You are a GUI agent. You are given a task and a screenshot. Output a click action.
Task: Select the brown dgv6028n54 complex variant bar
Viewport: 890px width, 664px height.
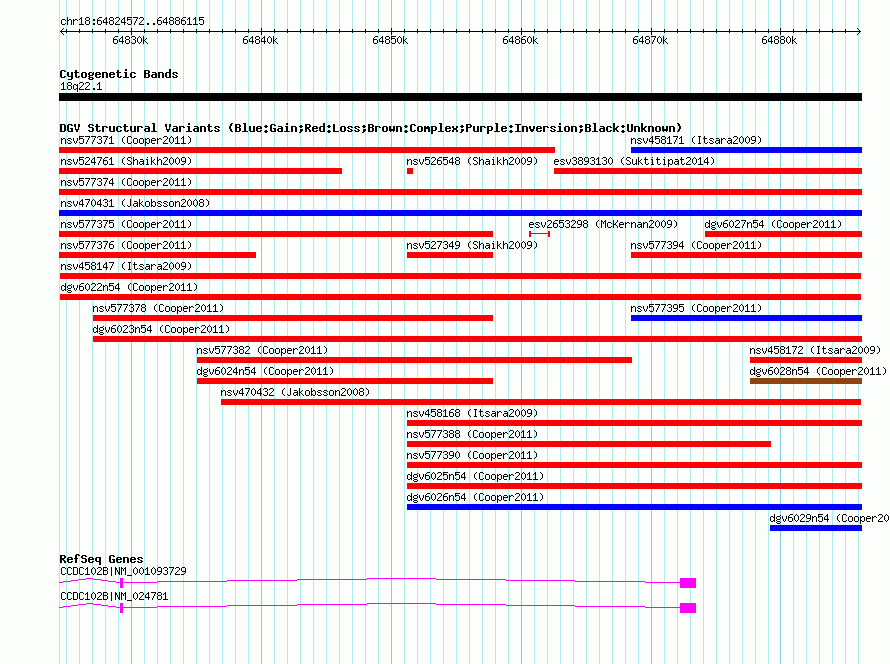pyautogui.click(x=805, y=381)
